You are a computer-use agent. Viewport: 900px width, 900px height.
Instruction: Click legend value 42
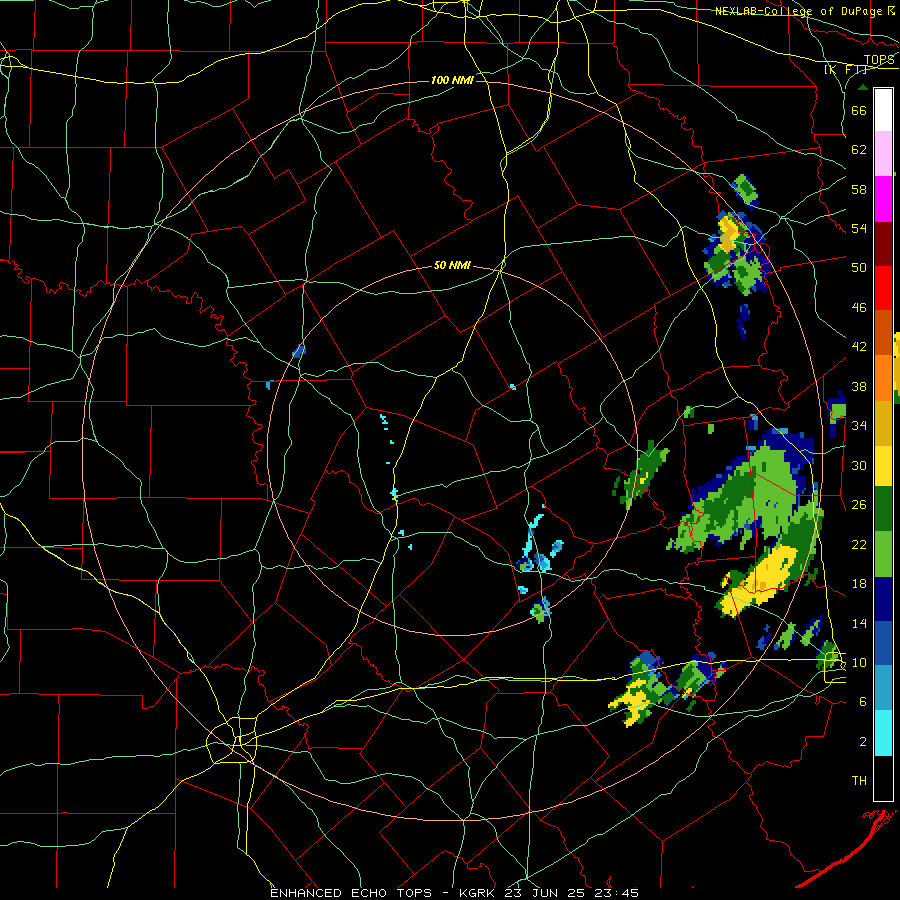pos(859,347)
